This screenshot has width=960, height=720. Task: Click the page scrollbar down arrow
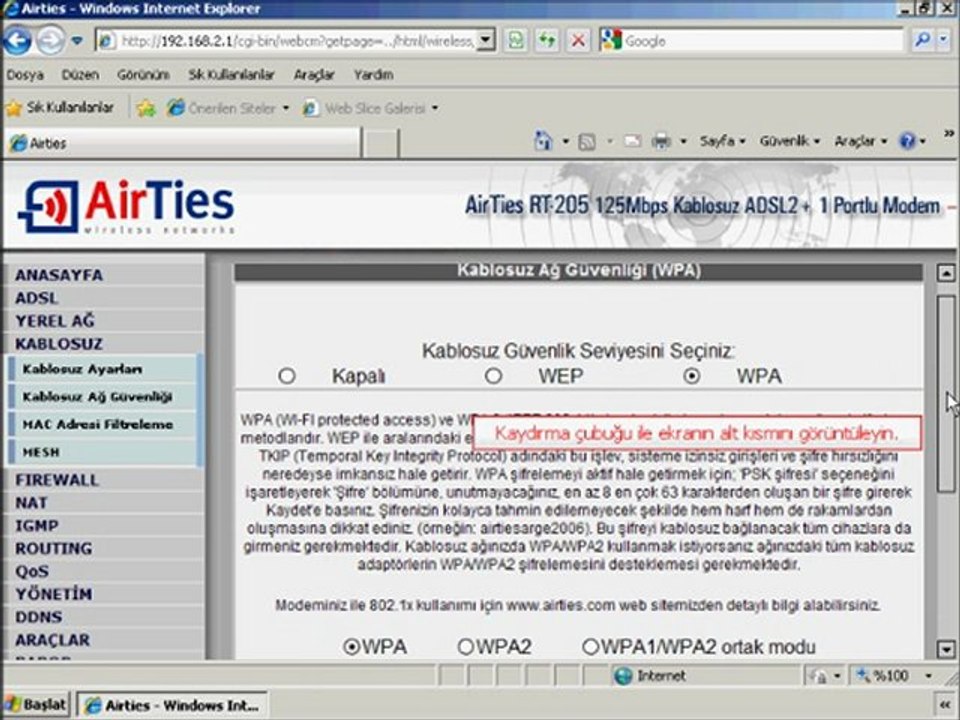[x=946, y=649]
